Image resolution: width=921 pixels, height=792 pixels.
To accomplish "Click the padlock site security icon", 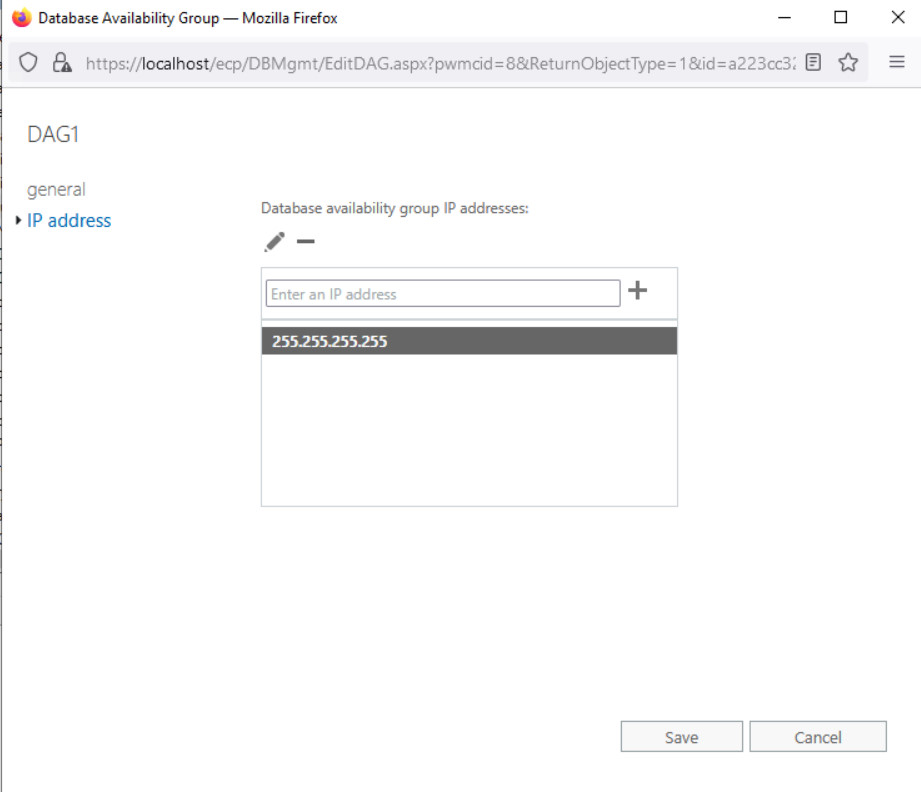I will point(62,62).
